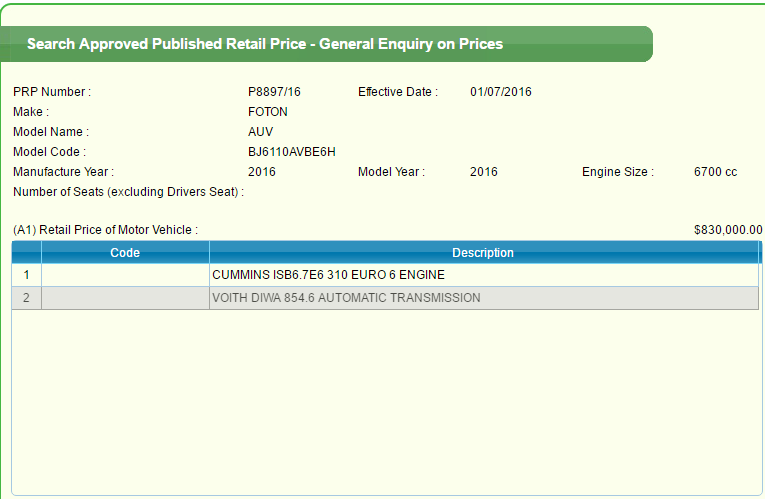Viewport: 768px width, 499px height.
Task: Click the empty Code cell in row 1
Action: [125, 274]
